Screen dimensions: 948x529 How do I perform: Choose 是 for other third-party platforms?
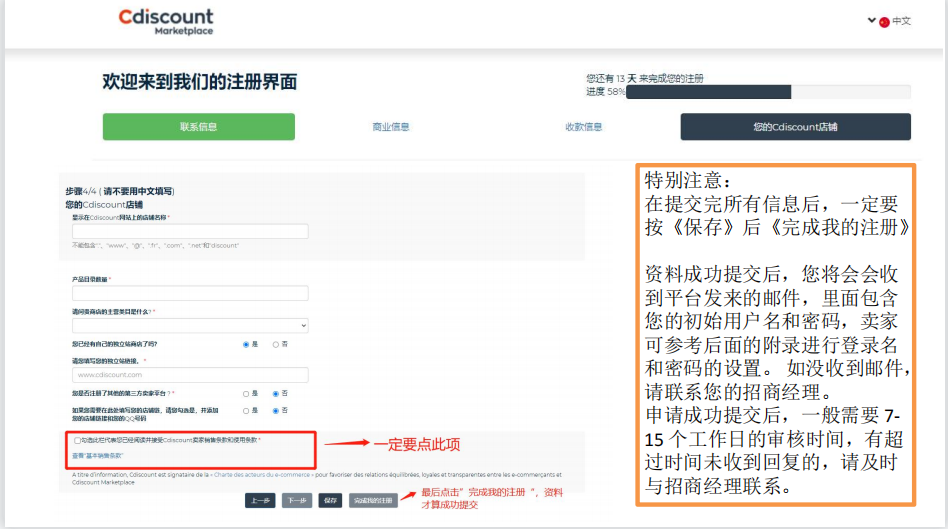click(246, 394)
